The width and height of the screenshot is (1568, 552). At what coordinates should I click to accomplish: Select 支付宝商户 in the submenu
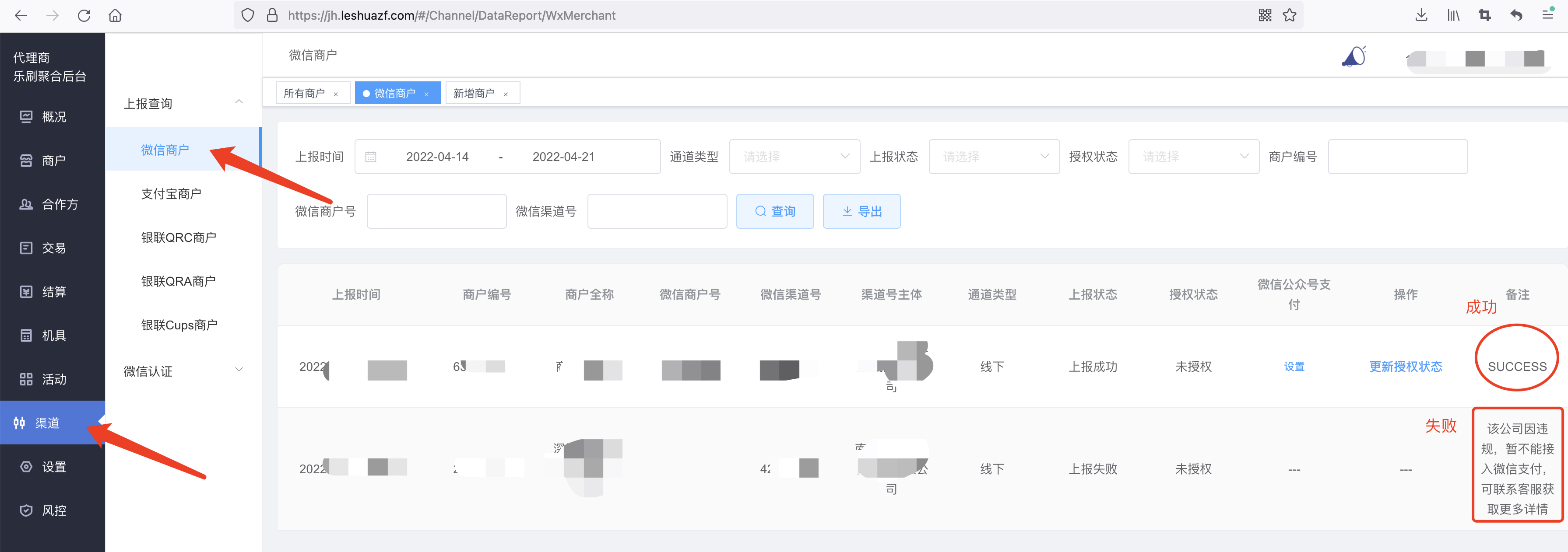171,194
